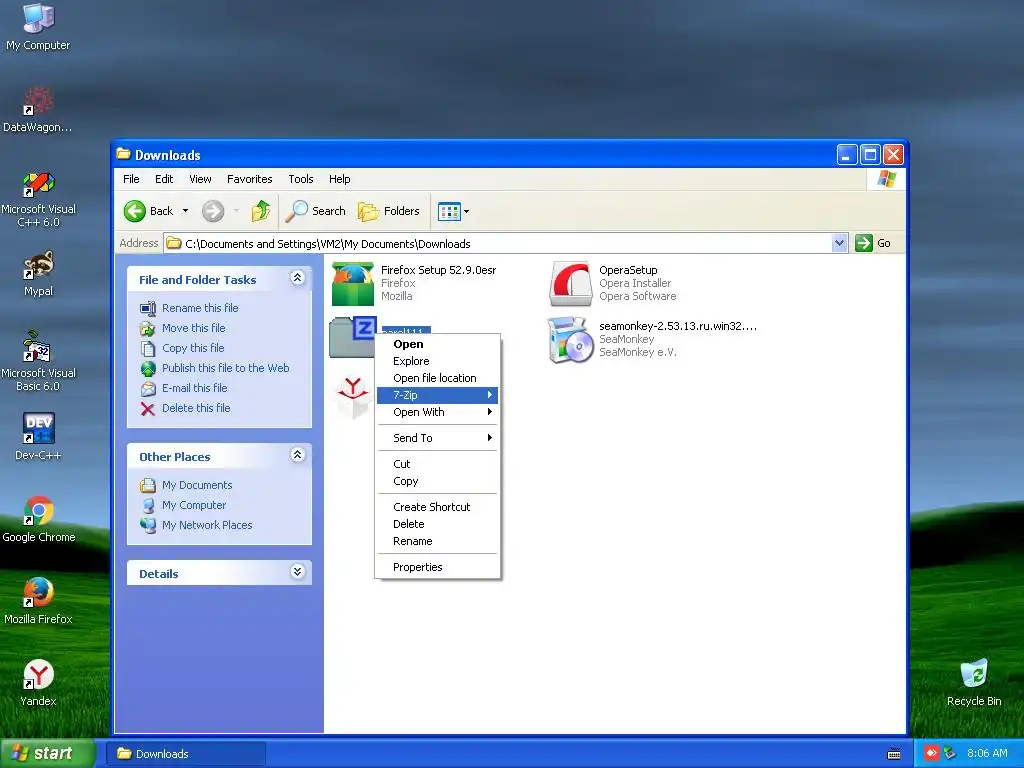Click the green Back arrow button
1024x768 pixels.
135,211
